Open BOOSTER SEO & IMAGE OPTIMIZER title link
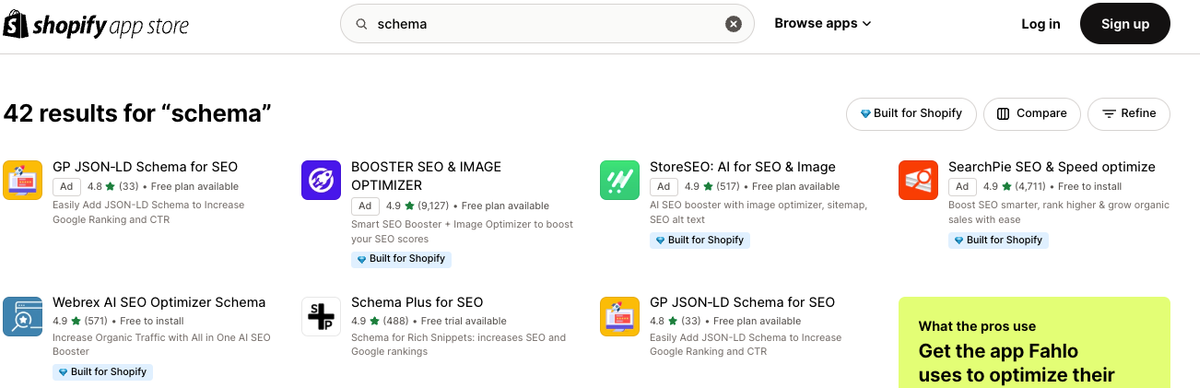The image size is (1200, 388). coord(426,176)
